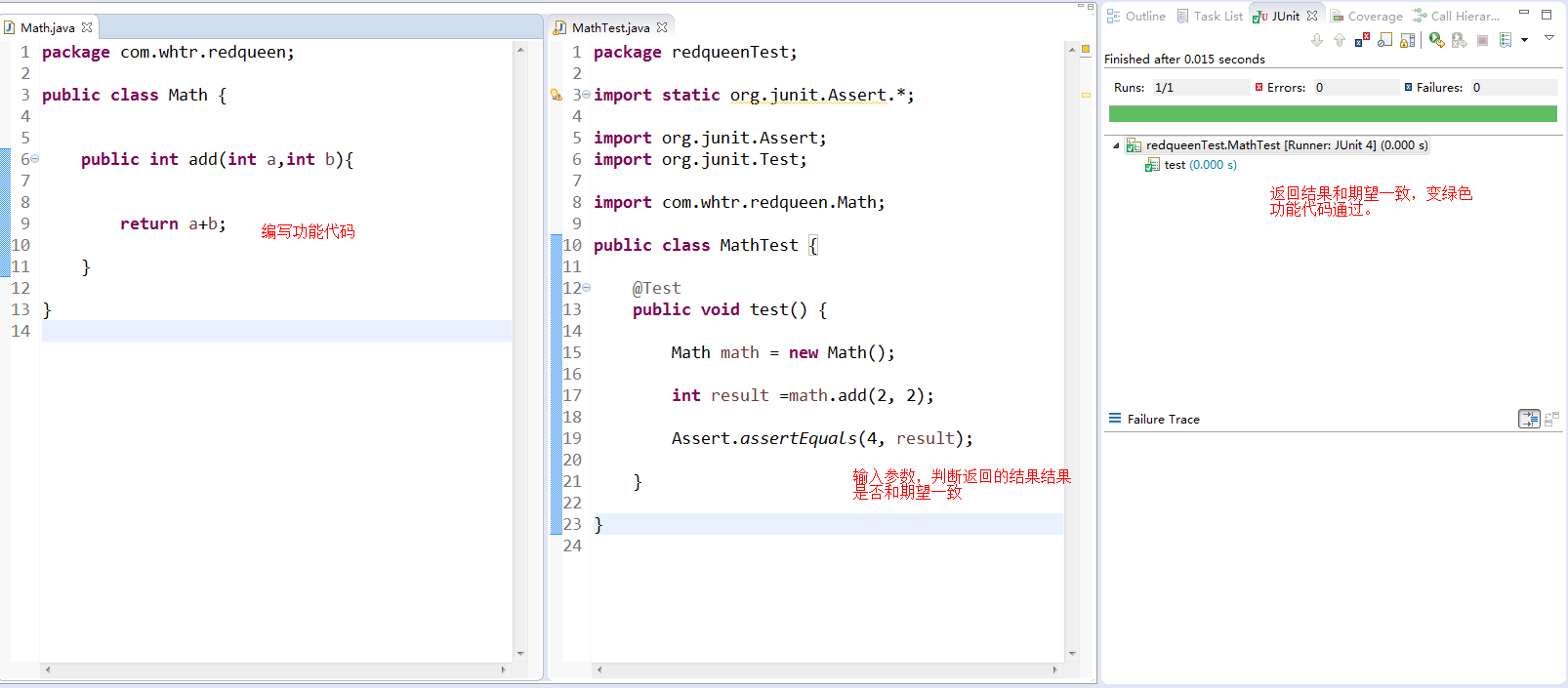Close the Math.java editor tab
1568x688 pixels.
[87, 27]
